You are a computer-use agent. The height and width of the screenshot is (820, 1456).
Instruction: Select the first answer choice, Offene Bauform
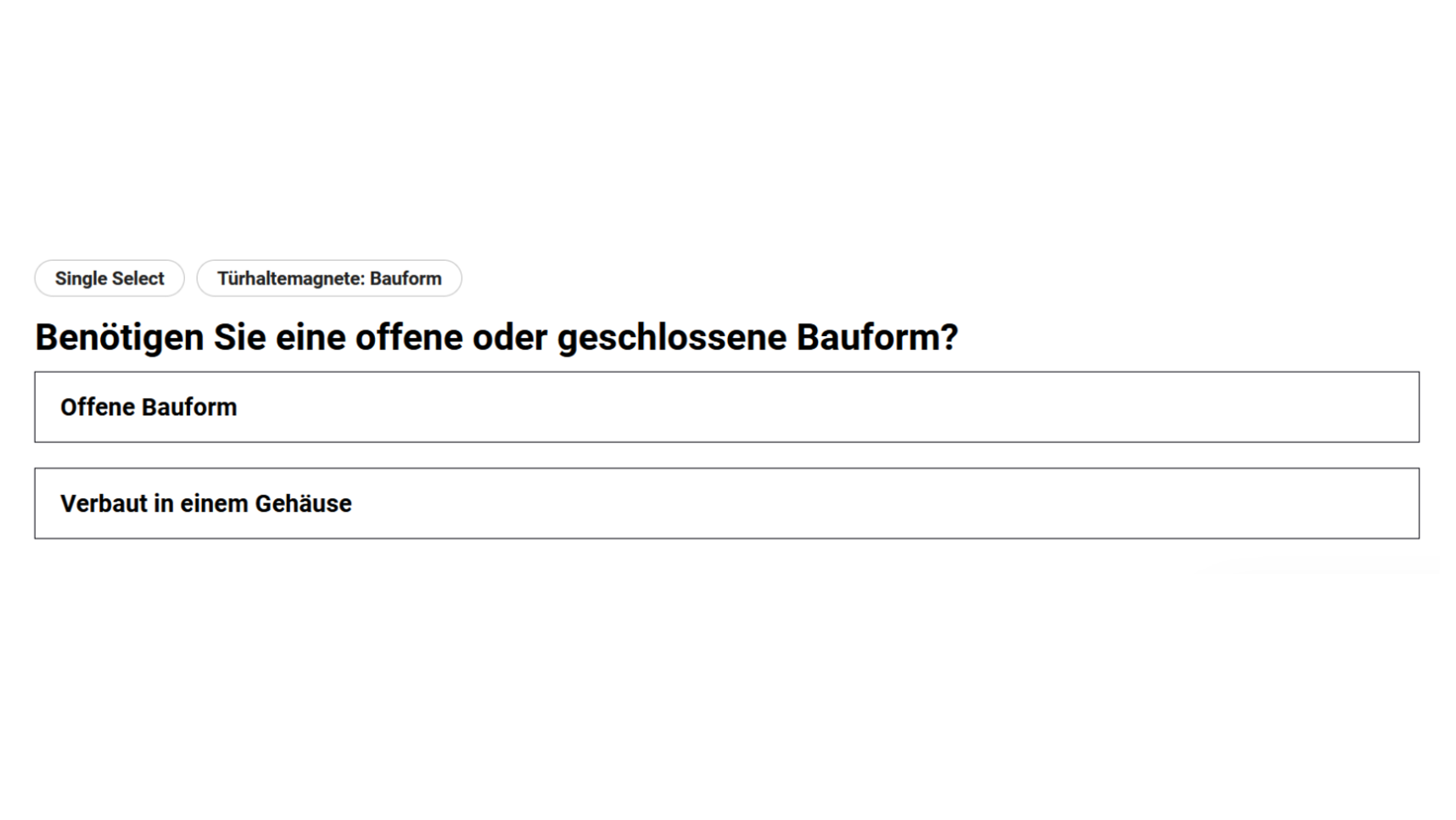click(x=726, y=407)
